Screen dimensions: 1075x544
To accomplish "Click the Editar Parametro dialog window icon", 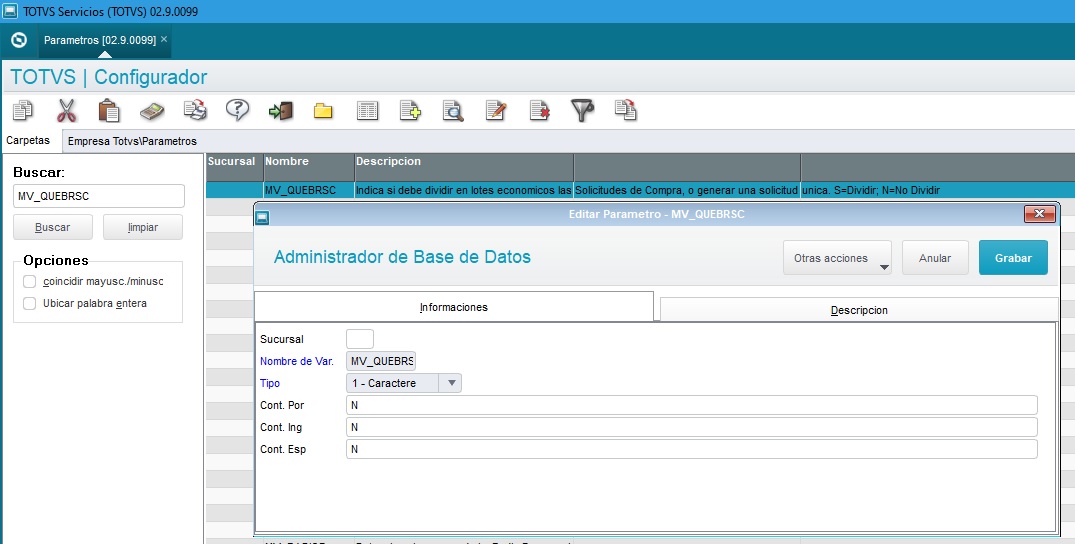I will 262,218.
